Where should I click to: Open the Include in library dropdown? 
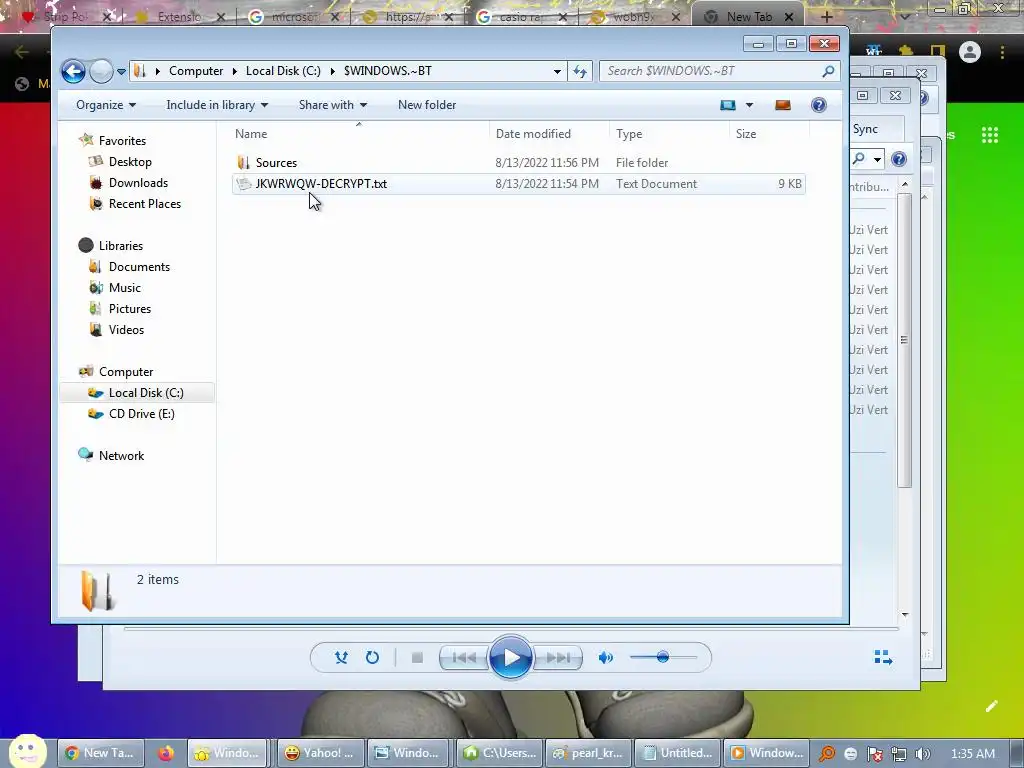[217, 105]
